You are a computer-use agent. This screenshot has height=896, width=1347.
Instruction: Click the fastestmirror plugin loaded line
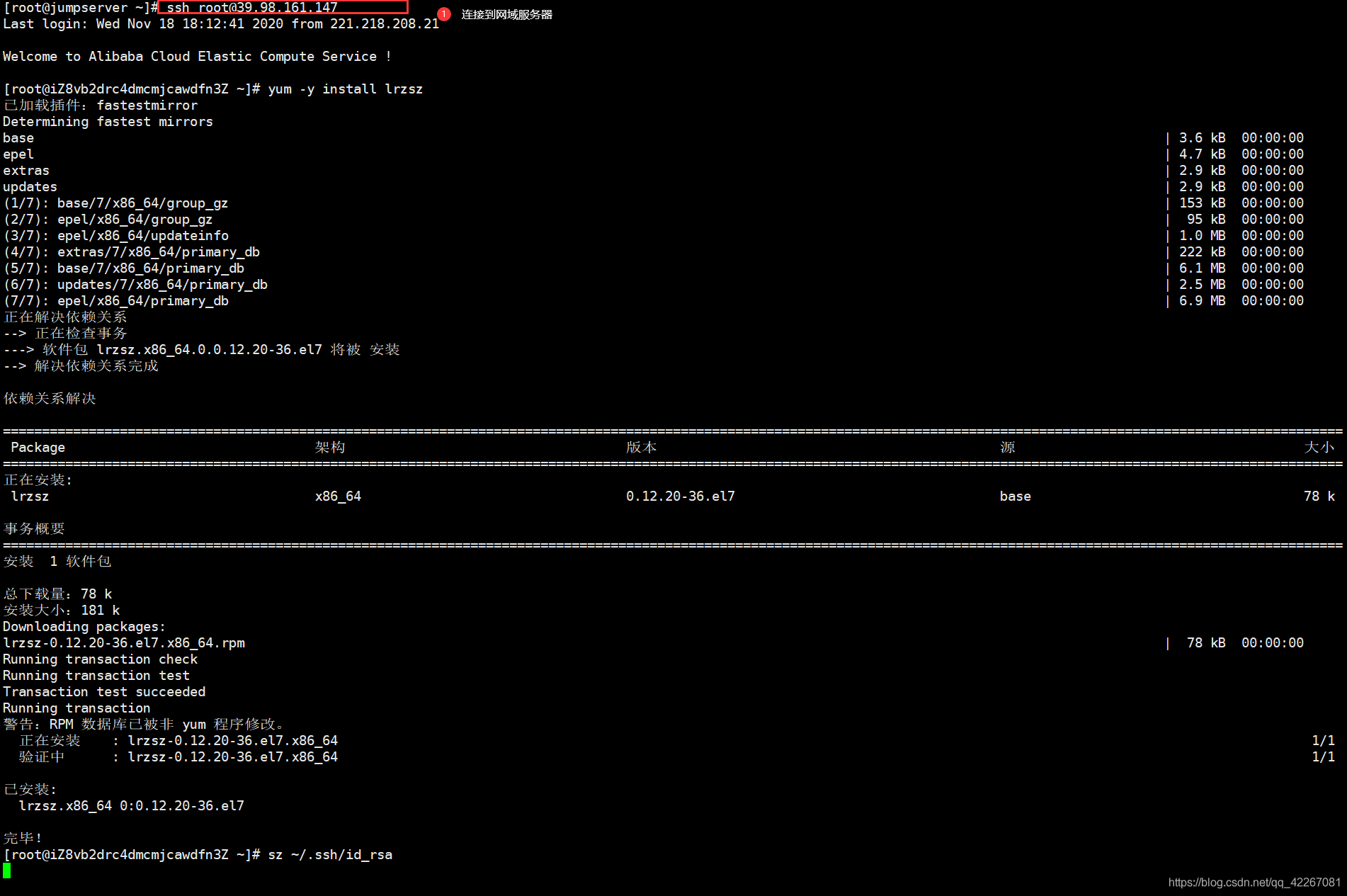101,105
